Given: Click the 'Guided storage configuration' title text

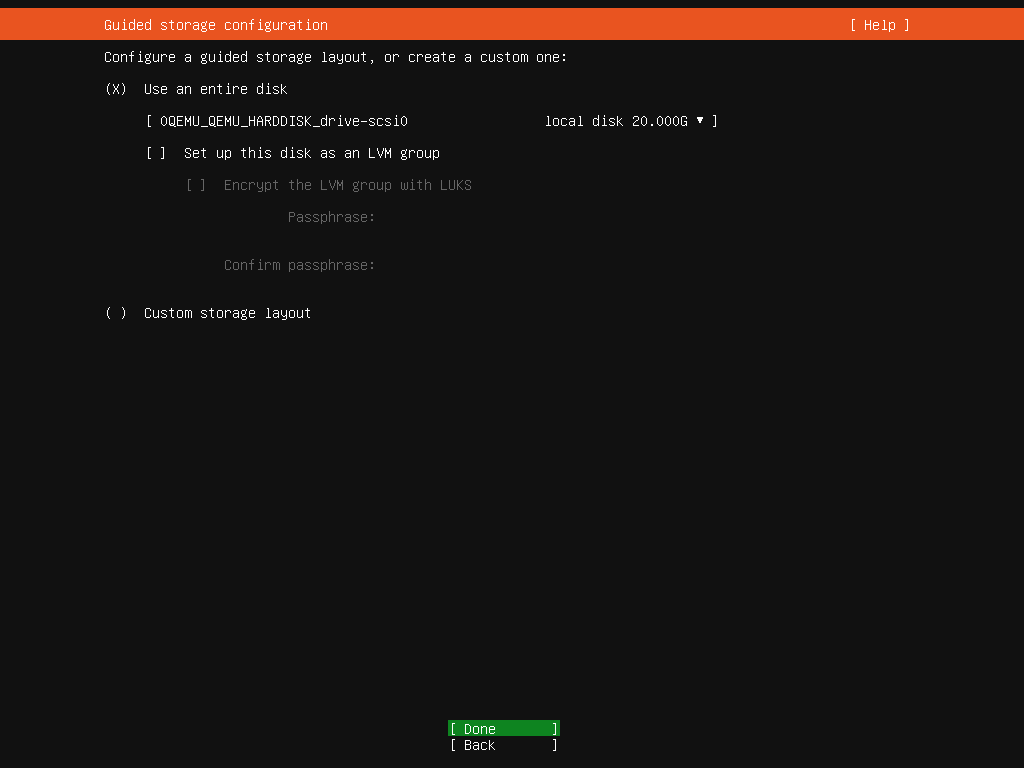Looking at the screenshot, I should (x=216, y=25).
